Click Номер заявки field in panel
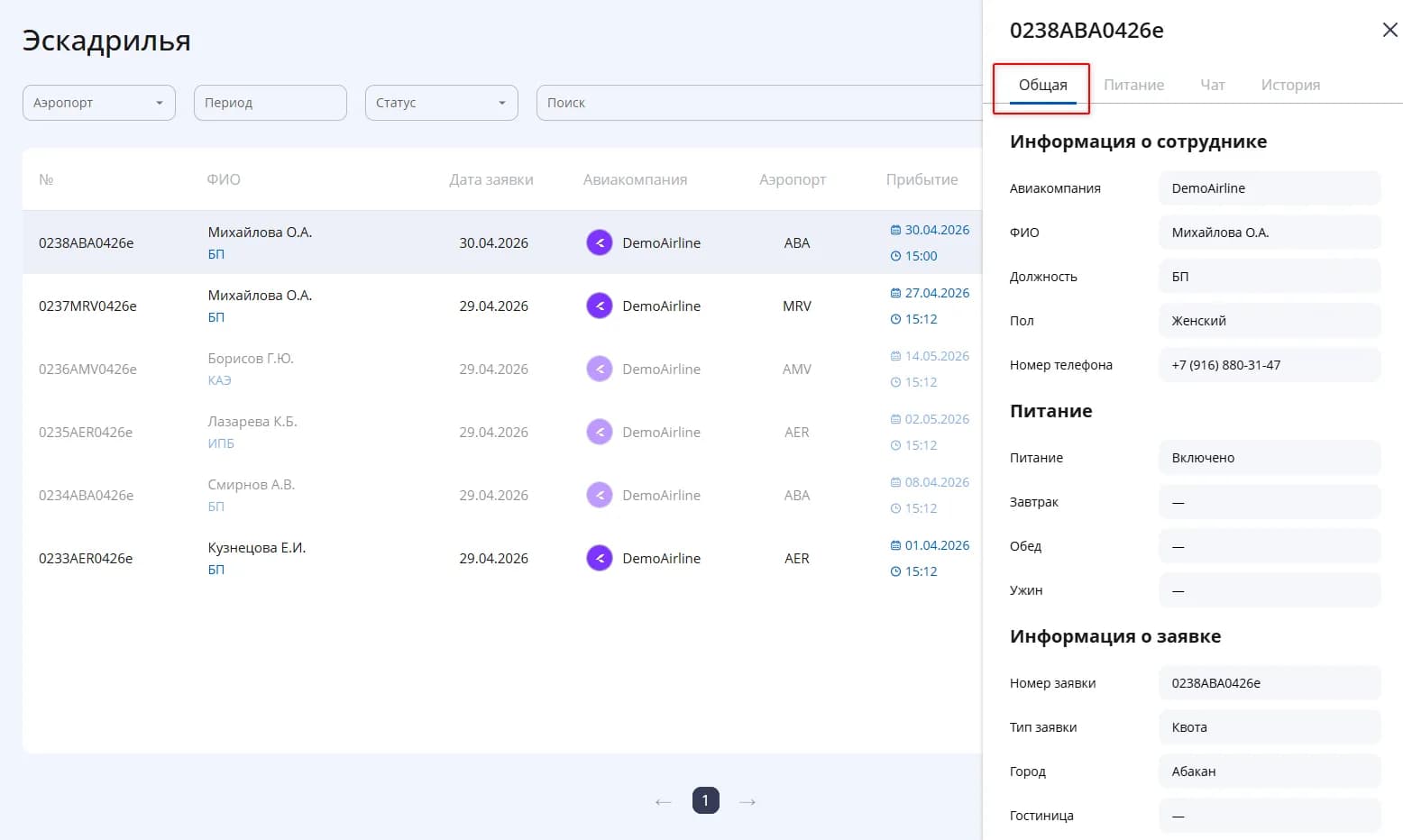The image size is (1403, 840). [1270, 683]
